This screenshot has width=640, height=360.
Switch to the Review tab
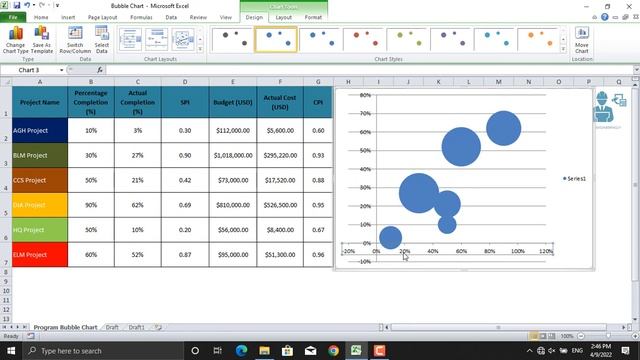[x=198, y=17]
